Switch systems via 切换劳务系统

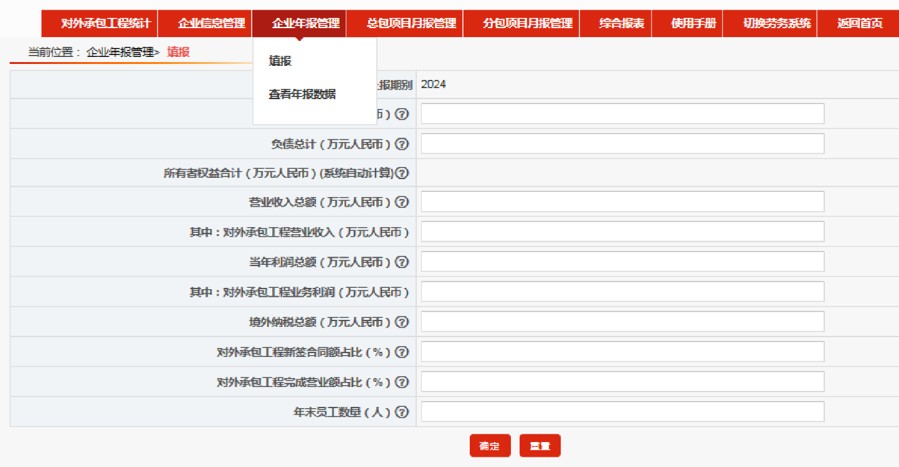pyautogui.click(x=777, y=23)
